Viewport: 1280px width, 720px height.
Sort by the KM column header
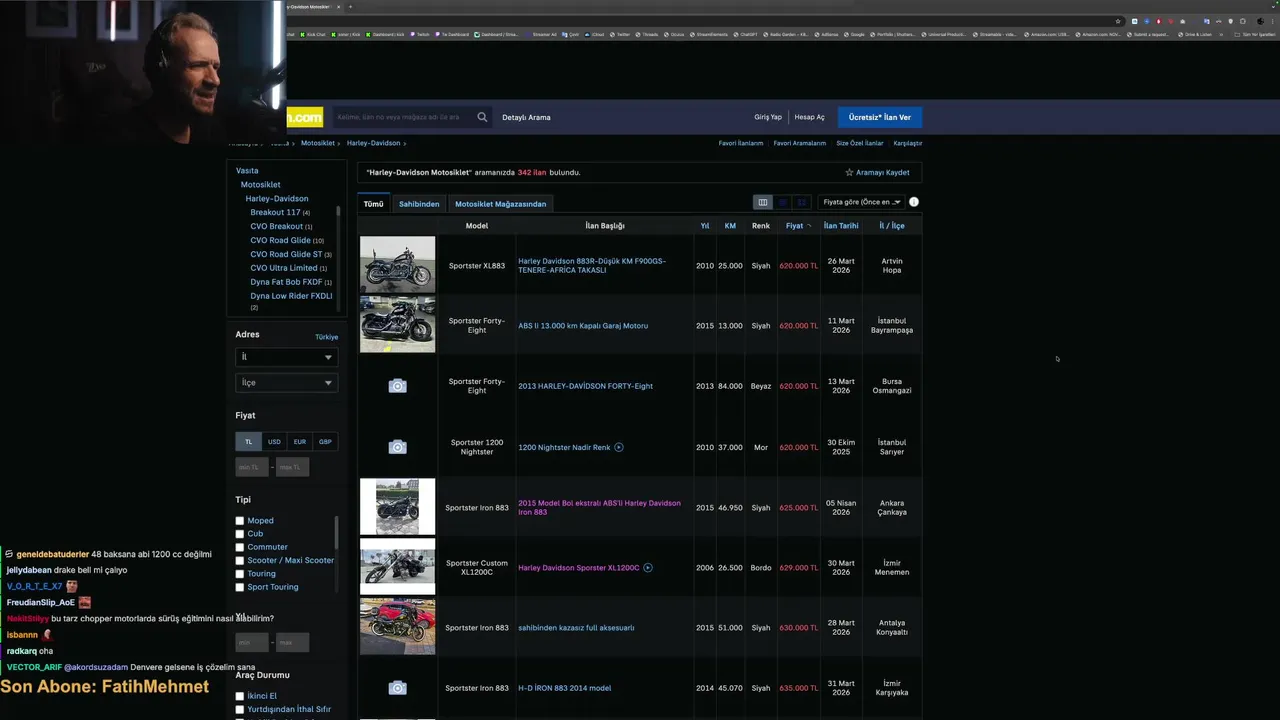pyautogui.click(x=730, y=226)
